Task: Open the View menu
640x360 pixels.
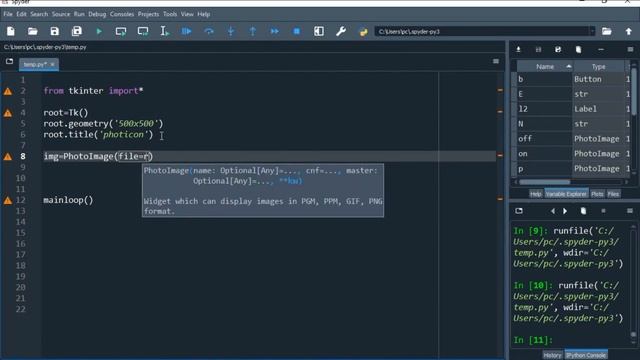Action: point(187,14)
